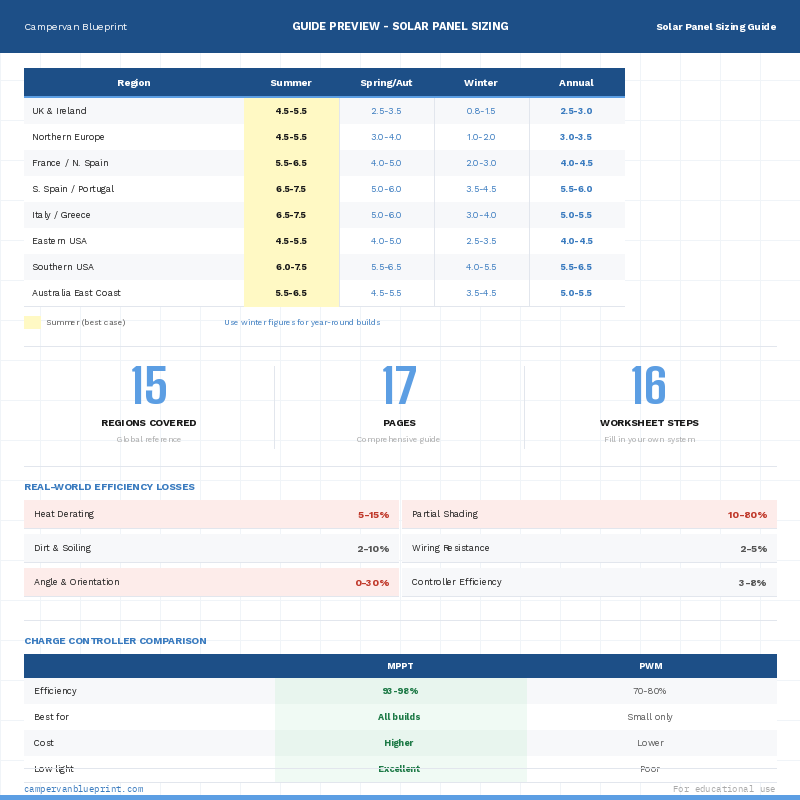Select the Annual column header
Image resolution: width=800 pixels, height=800 pixels.
[576, 83]
